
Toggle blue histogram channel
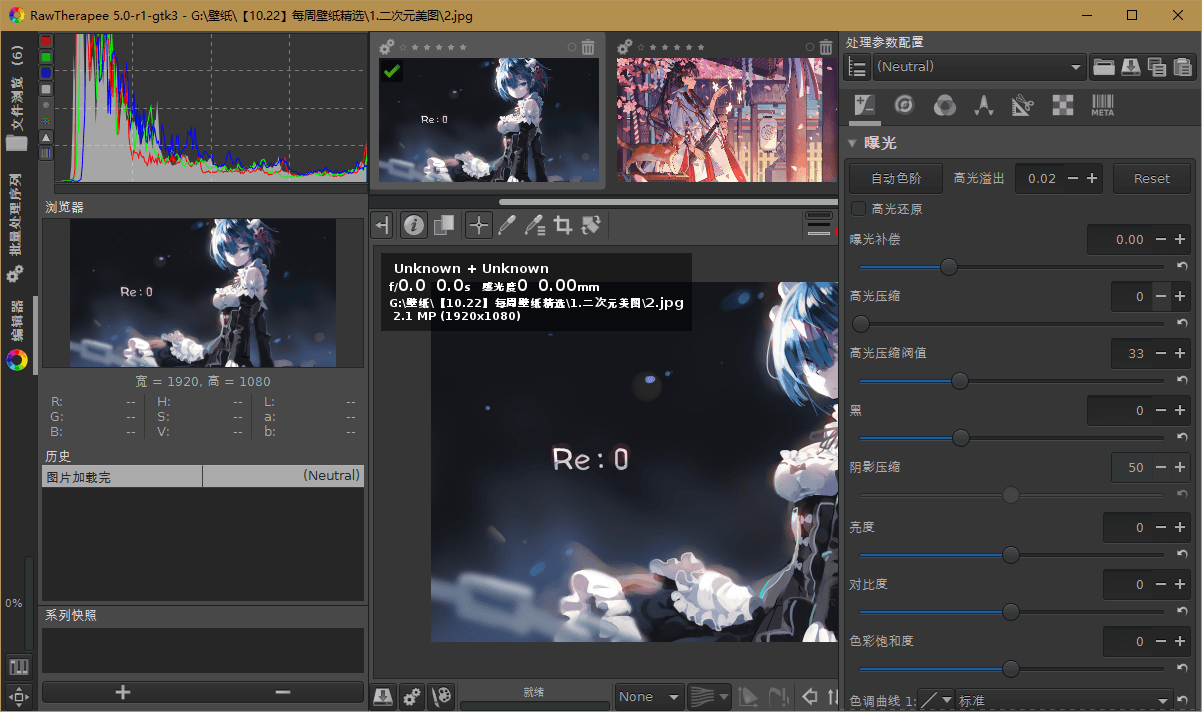[46, 73]
